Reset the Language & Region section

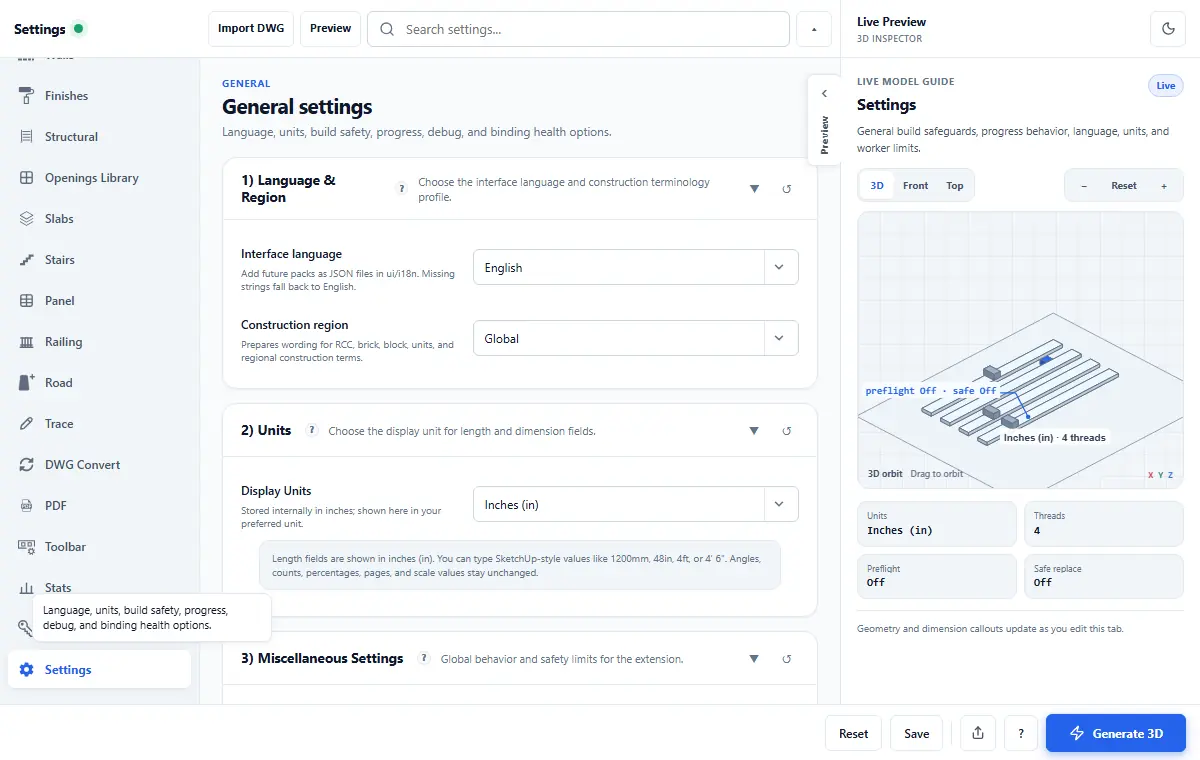coord(787,189)
